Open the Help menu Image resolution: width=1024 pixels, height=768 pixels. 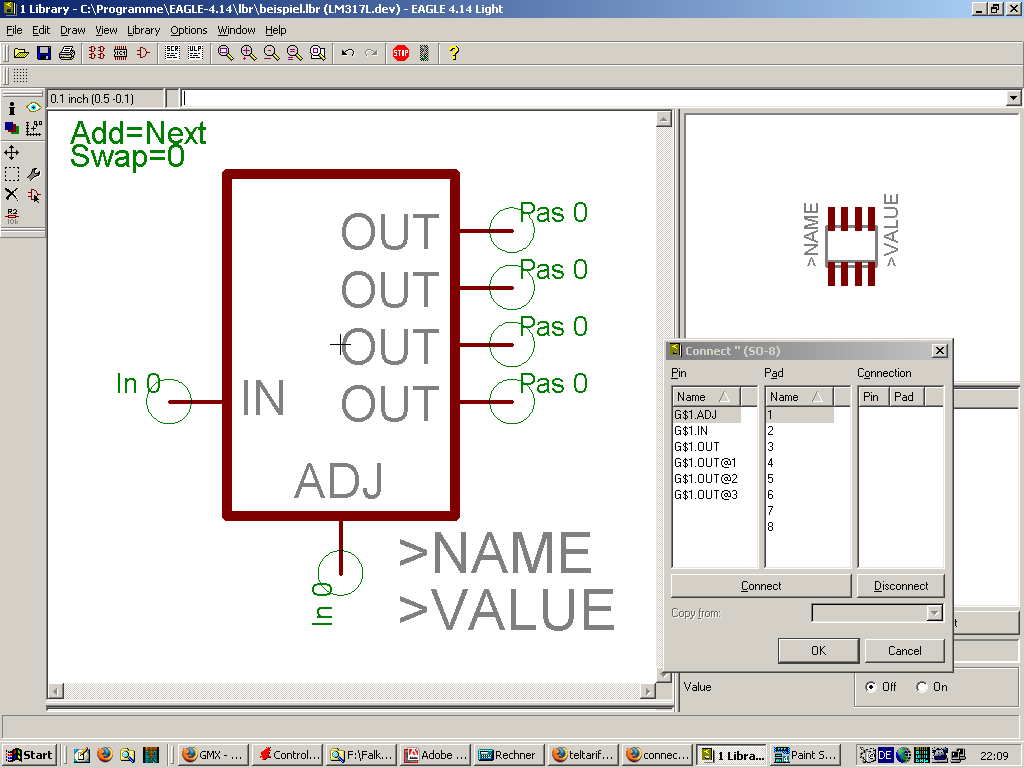click(x=276, y=30)
